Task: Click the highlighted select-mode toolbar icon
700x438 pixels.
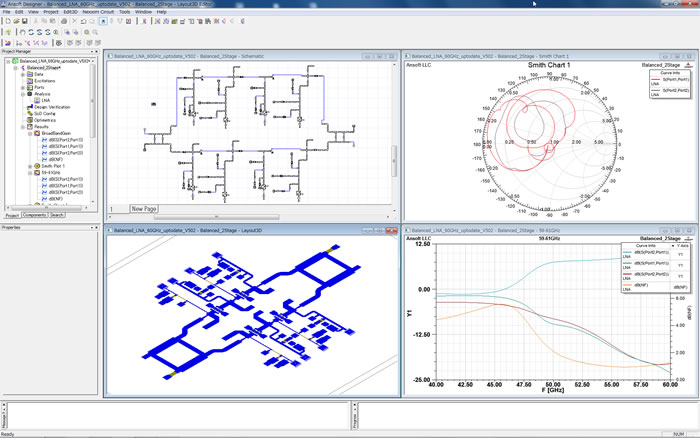Action: tap(103, 21)
